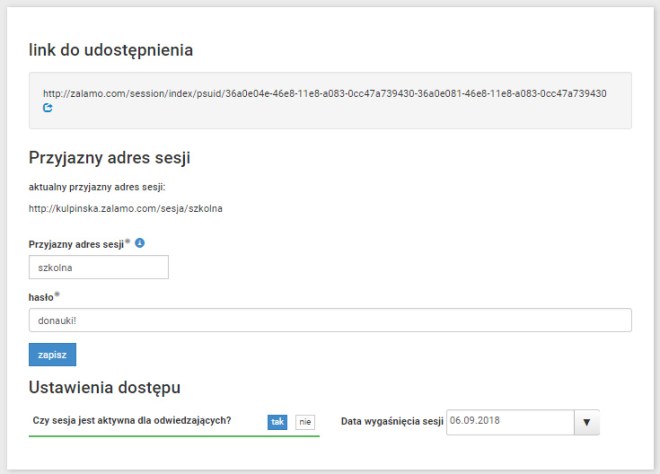The width and height of the screenshot is (660, 474).
Task: Click the kulpinska.zalamo.com/sesja/szkolna address
Action: (x=126, y=209)
